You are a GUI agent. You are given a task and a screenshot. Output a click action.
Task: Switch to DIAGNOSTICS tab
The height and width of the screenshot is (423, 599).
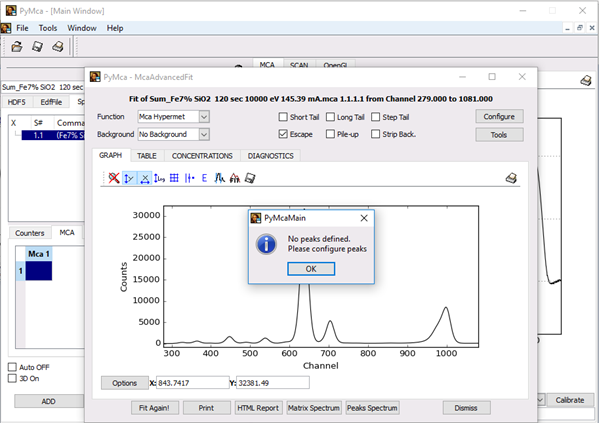click(270, 156)
